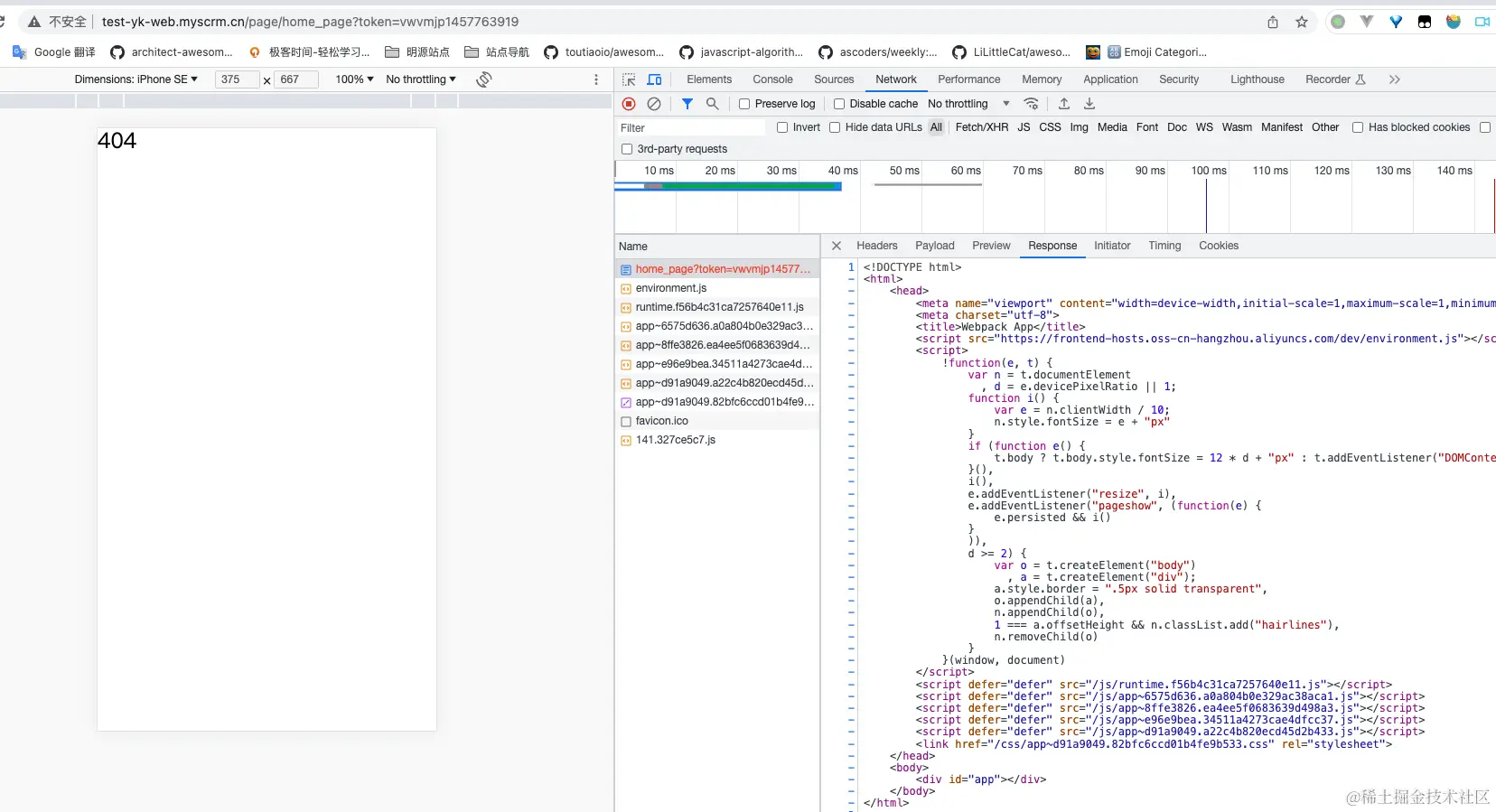Filter requests by WS type
1496x812 pixels.
coord(1204,127)
